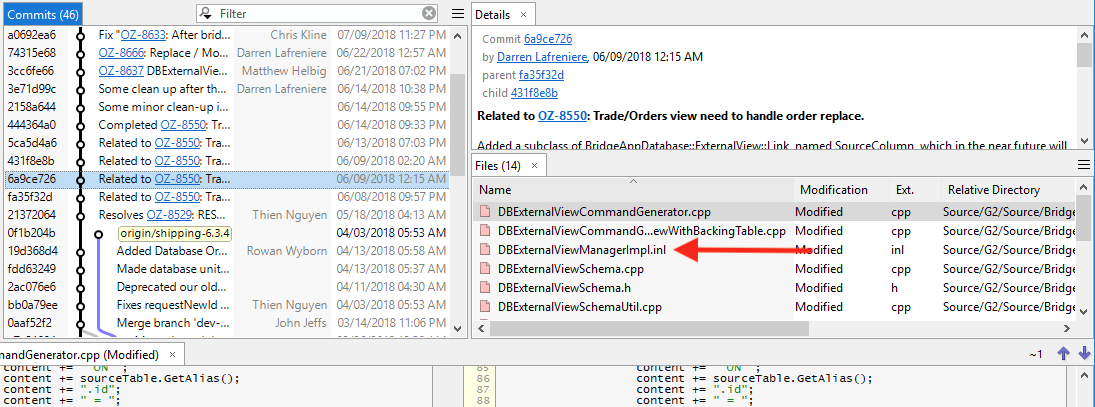Click the filter search magnifier icon
Screen dimensions: 1095x407
(206, 13)
